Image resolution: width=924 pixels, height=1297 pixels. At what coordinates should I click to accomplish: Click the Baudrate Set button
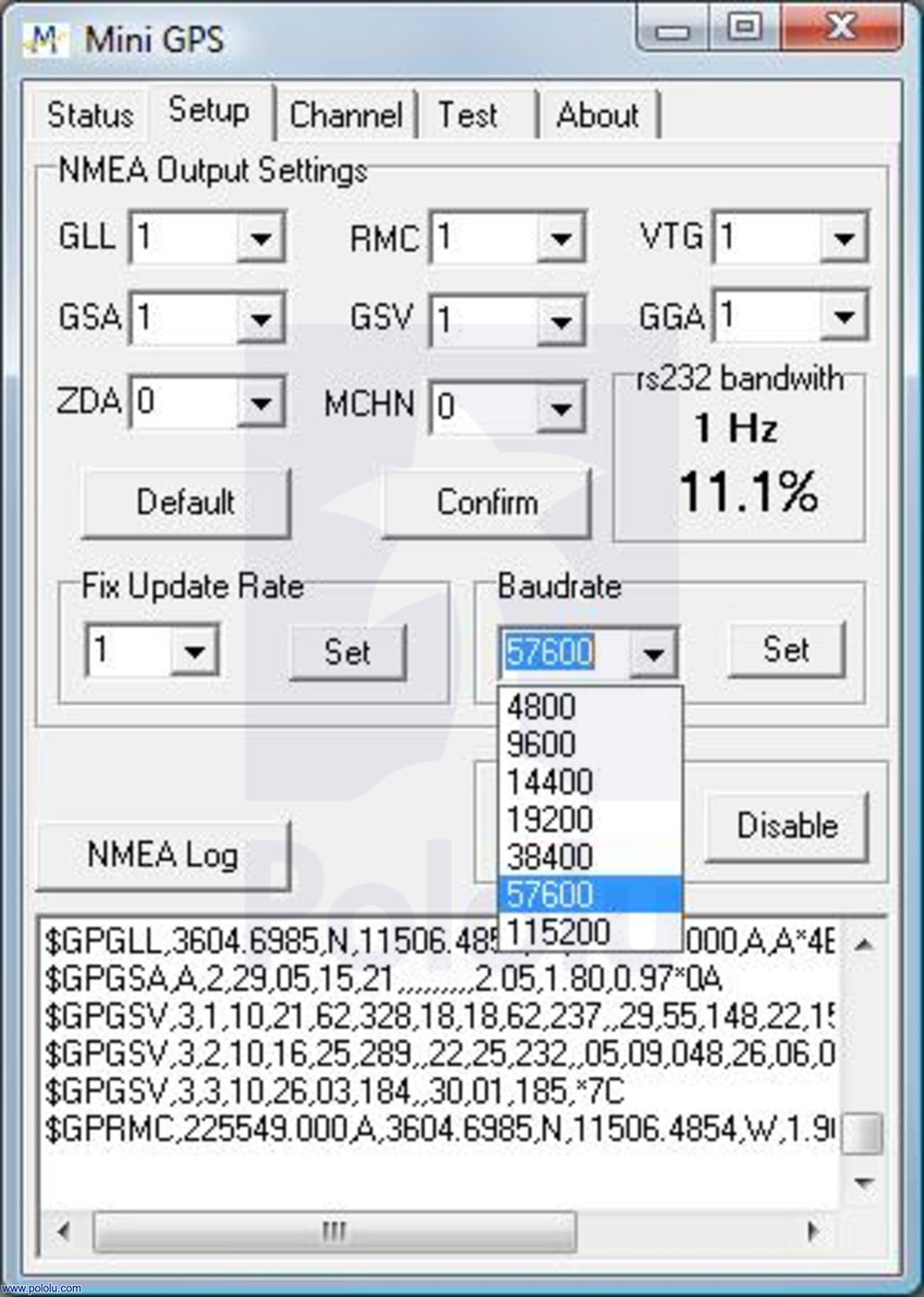coord(786,650)
